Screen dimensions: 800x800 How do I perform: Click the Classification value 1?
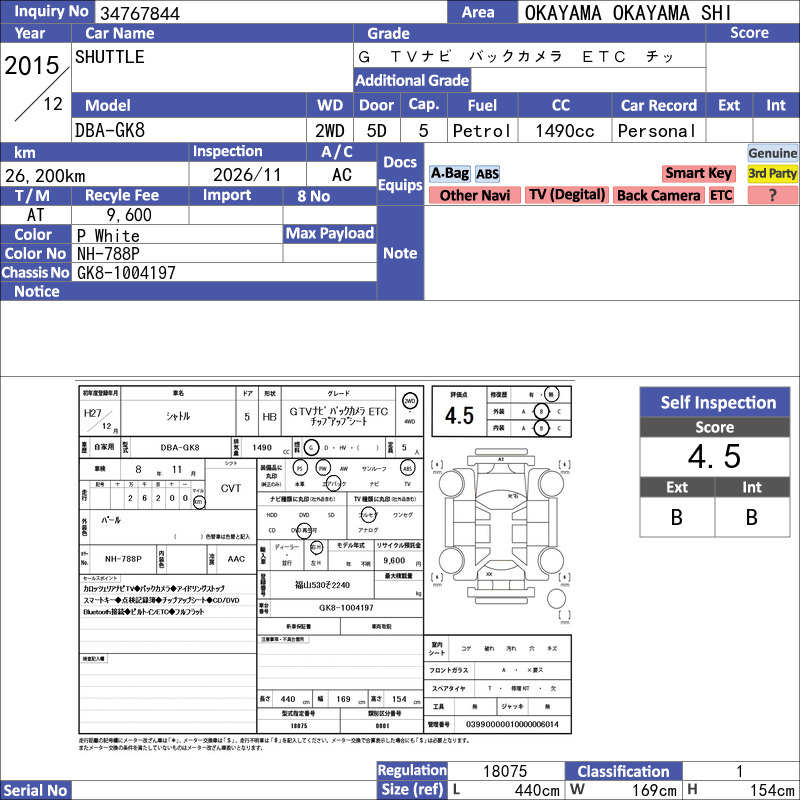pyautogui.click(x=739, y=771)
